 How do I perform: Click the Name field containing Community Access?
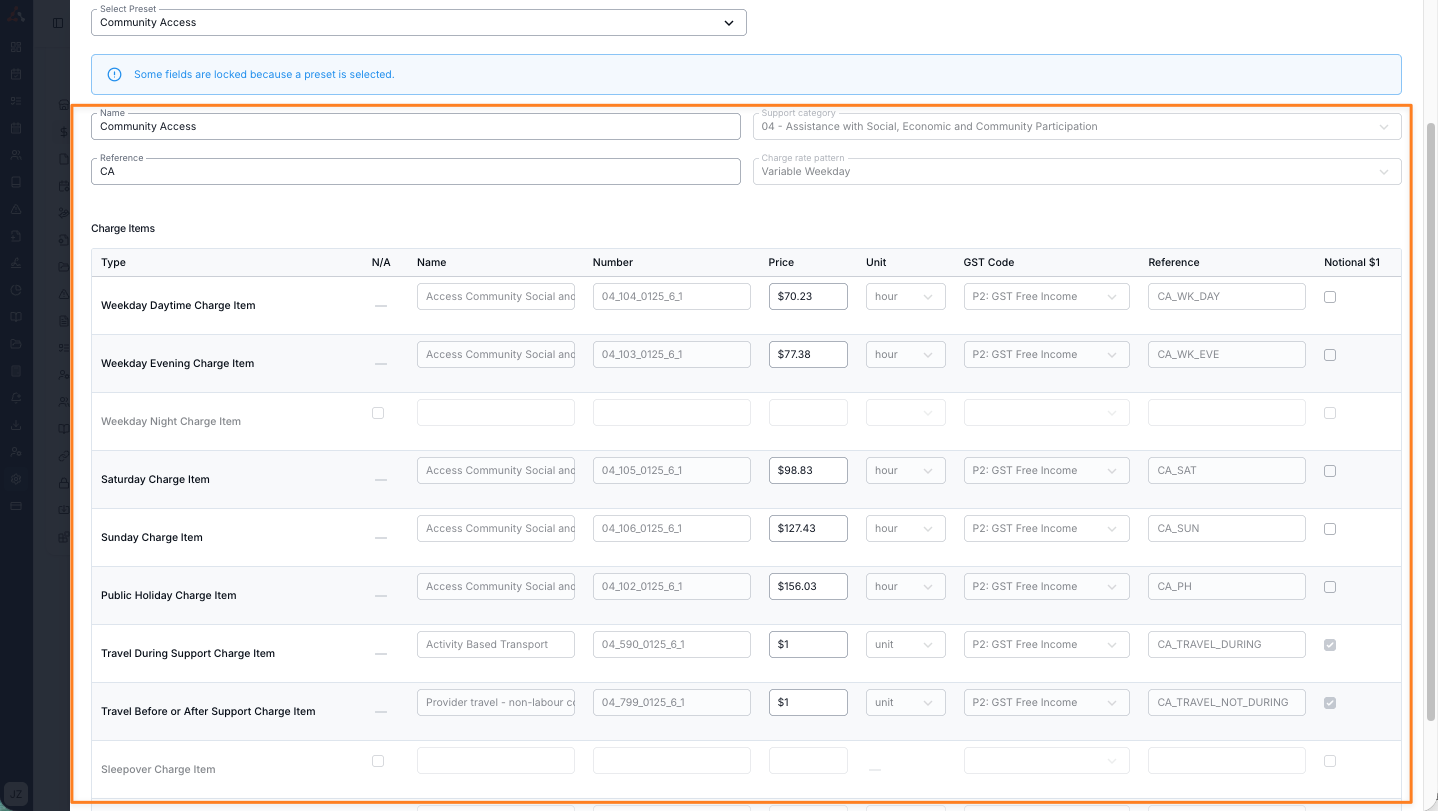(415, 127)
